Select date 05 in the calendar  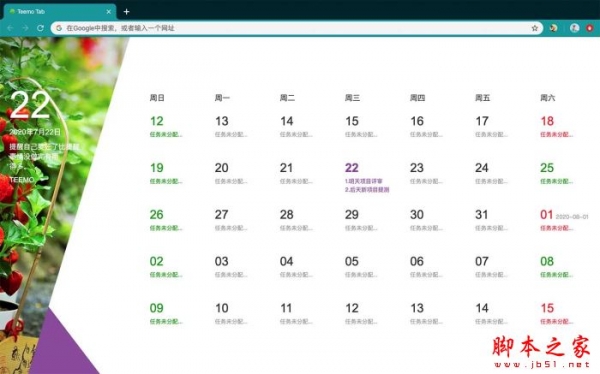tap(352, 261)
